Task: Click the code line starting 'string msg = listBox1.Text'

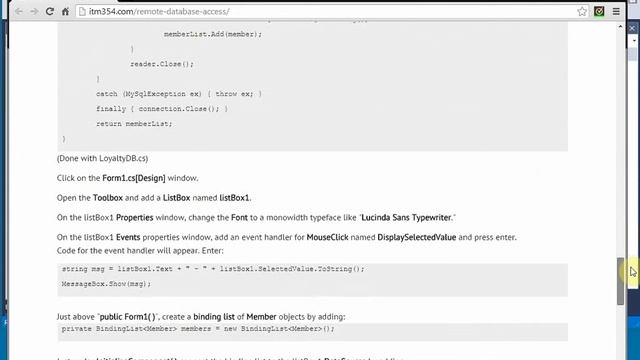Action: (x=213, y=269)
